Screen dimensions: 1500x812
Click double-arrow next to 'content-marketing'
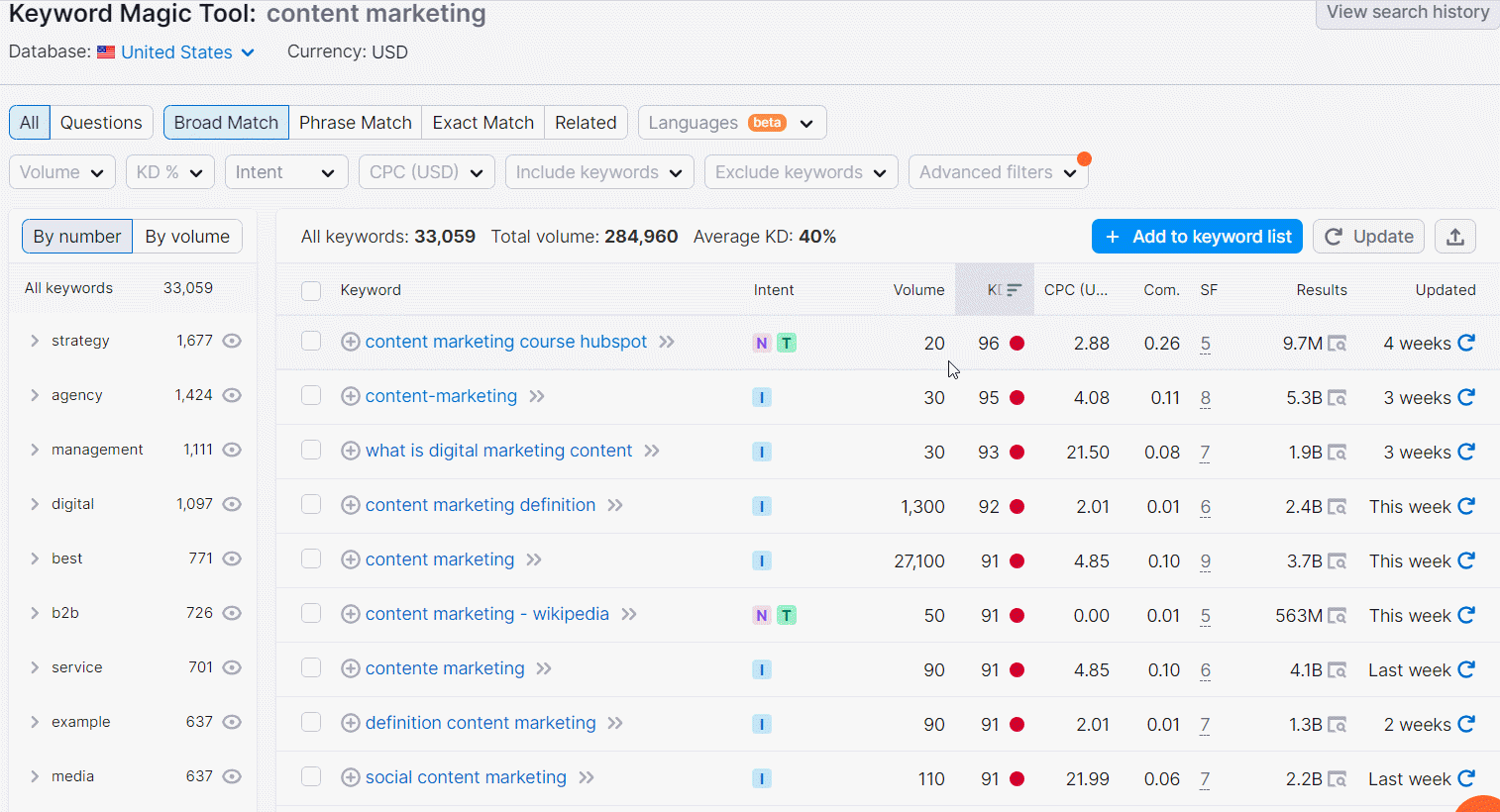point(536,396)
